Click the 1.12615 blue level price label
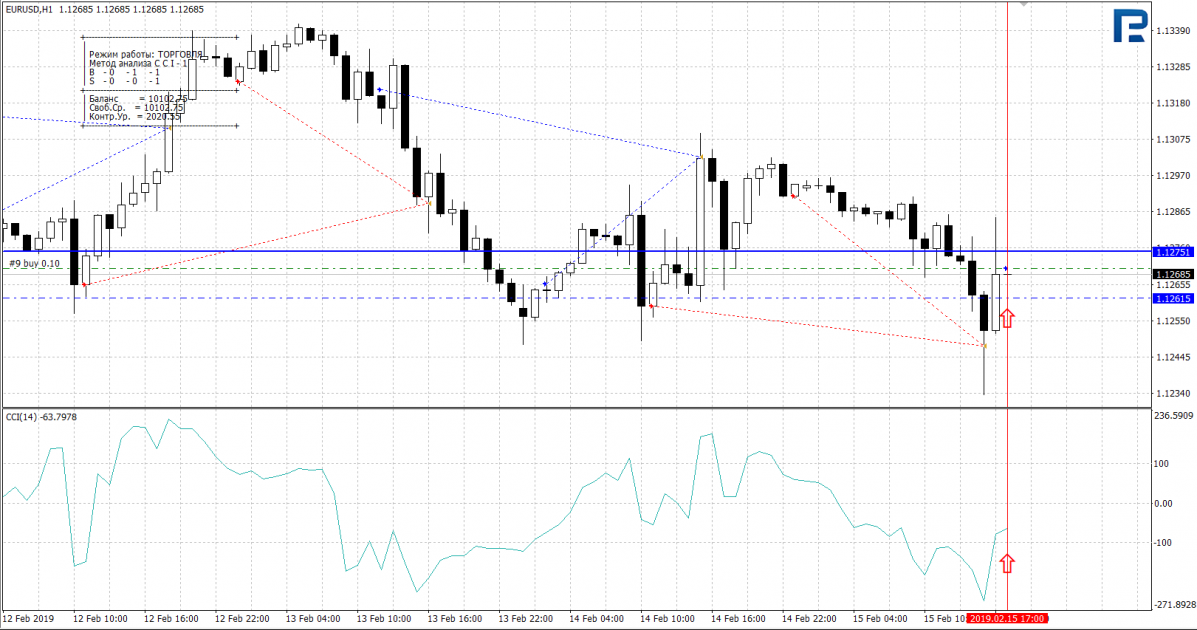1197x630 pixels. (x=1173, y=299)
